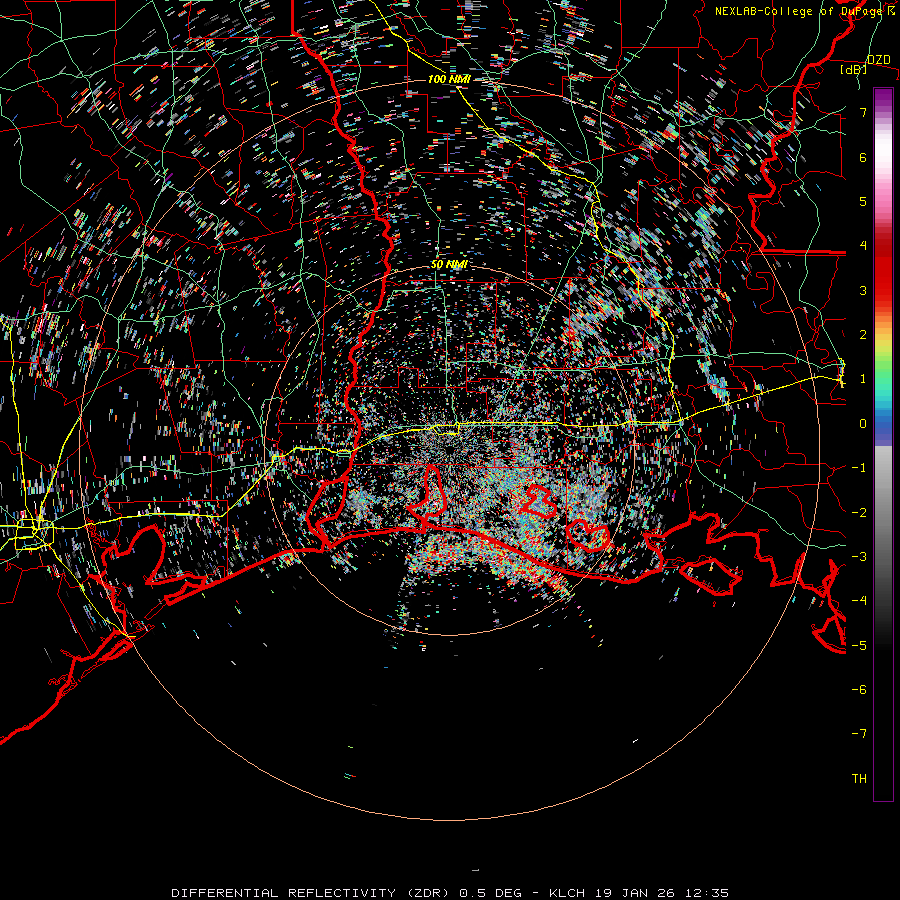Screen dimensions: 900x900
Task: Click the vertical ZDR color scale bar
Action: tap(883, 445)
